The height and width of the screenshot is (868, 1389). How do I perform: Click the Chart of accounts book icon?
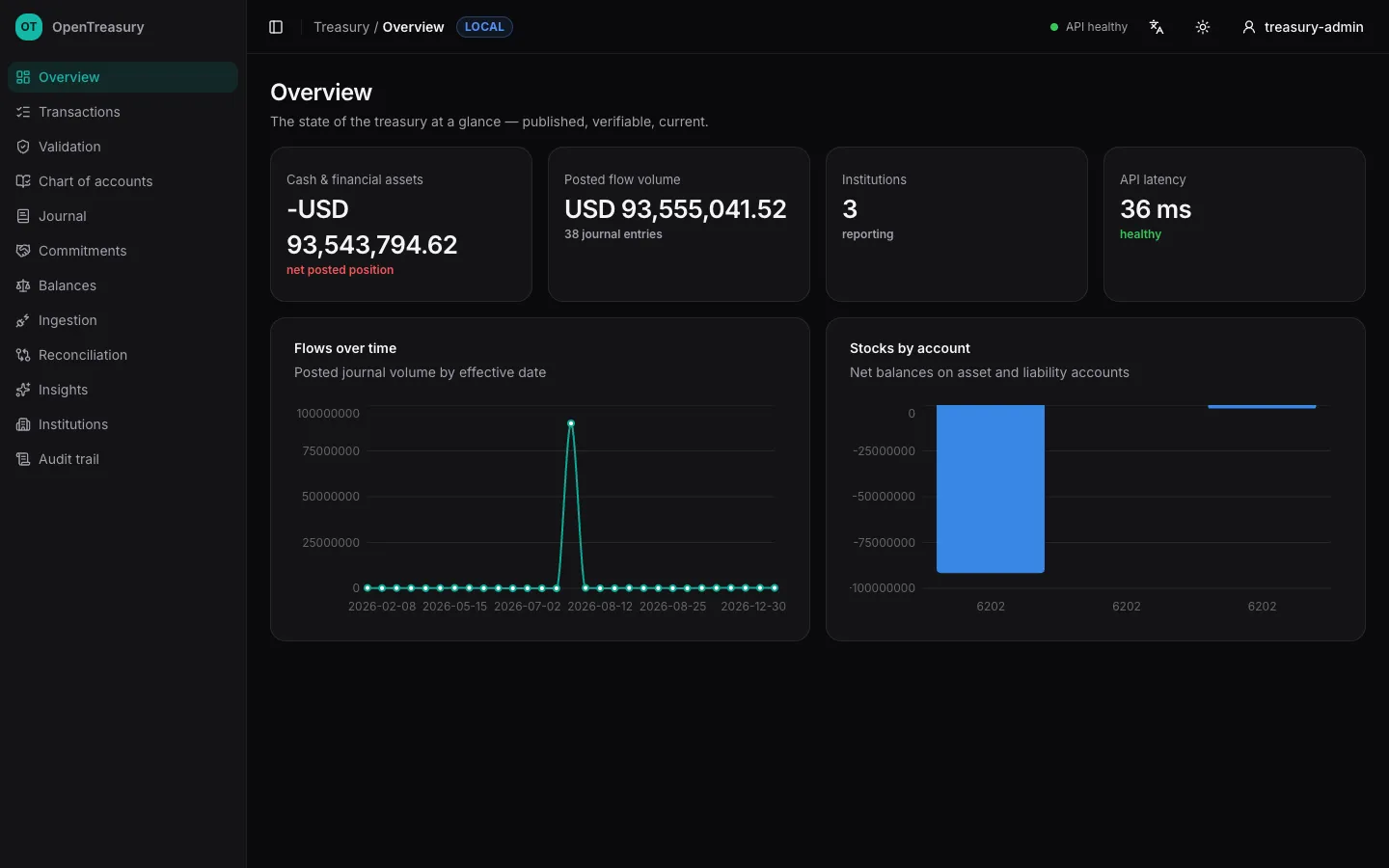(23, 181)
